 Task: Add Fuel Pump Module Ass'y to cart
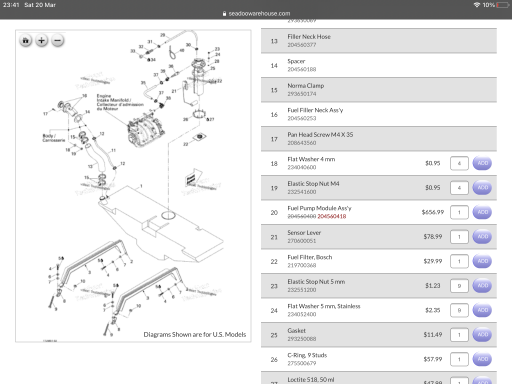point(482,212)
